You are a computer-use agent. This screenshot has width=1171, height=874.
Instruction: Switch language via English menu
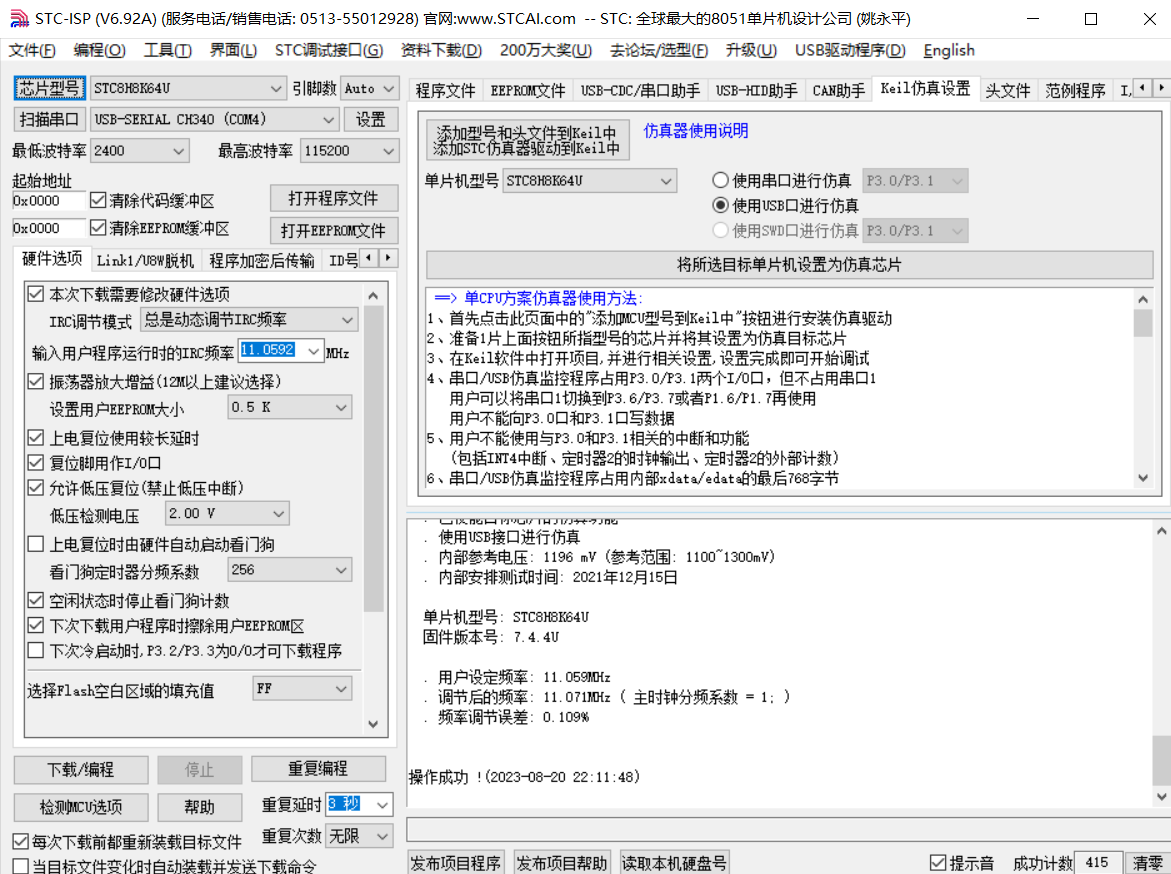point(949,50)
